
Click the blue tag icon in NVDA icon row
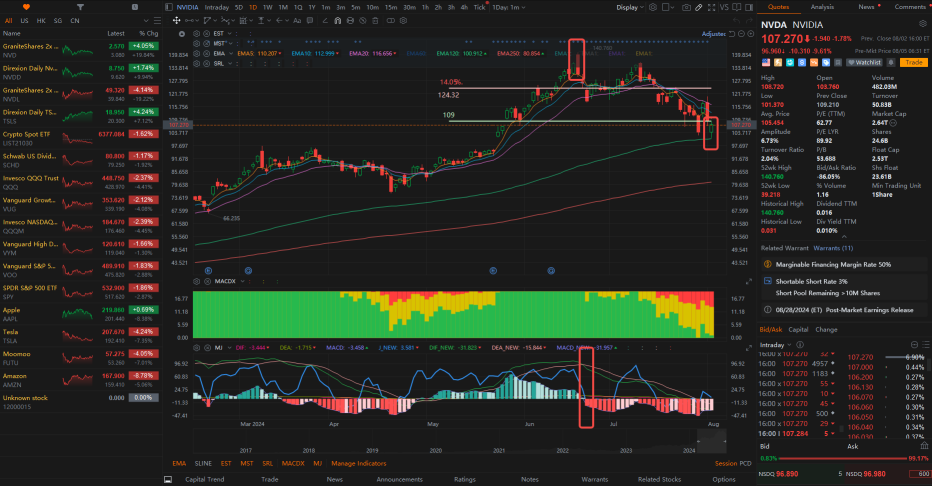point(826,62)
